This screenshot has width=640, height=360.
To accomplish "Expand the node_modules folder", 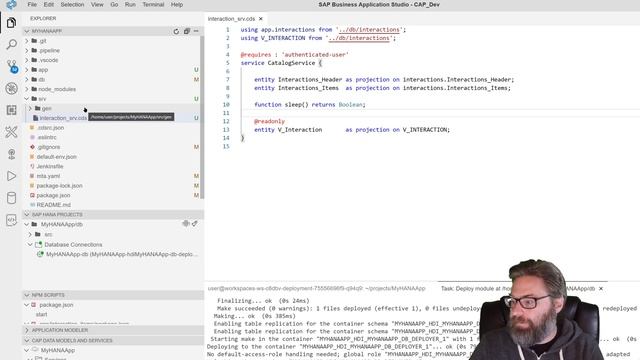I will point(27,89).
